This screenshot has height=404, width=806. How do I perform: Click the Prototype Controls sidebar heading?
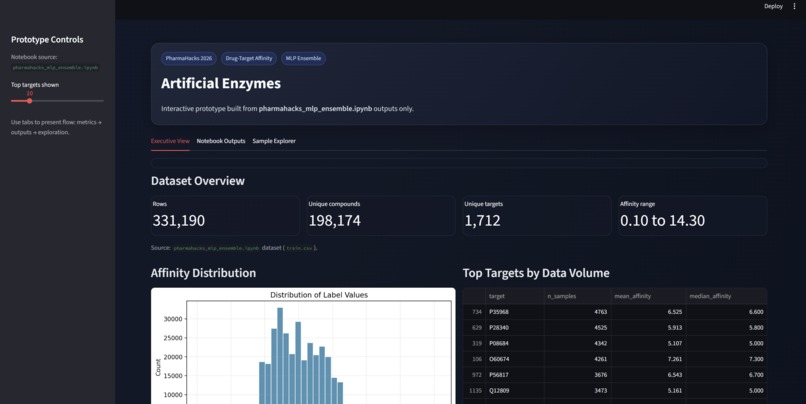(47, 40)
